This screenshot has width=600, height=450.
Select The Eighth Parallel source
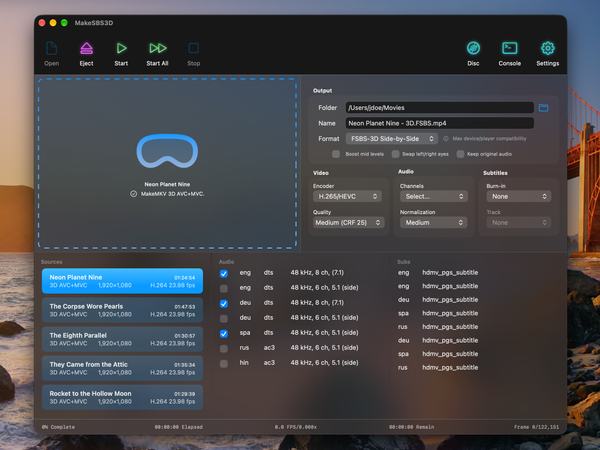(122, 339)
